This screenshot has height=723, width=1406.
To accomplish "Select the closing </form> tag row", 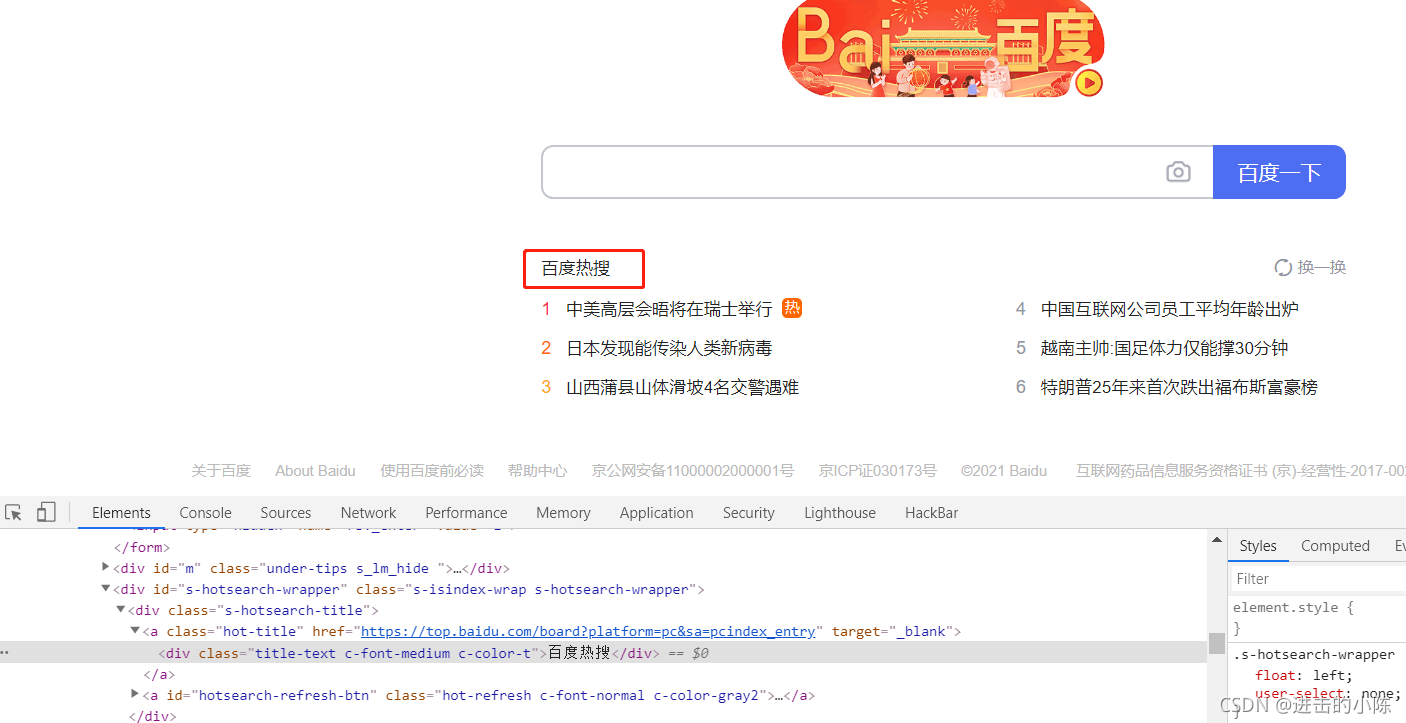I will pos(142,547).
